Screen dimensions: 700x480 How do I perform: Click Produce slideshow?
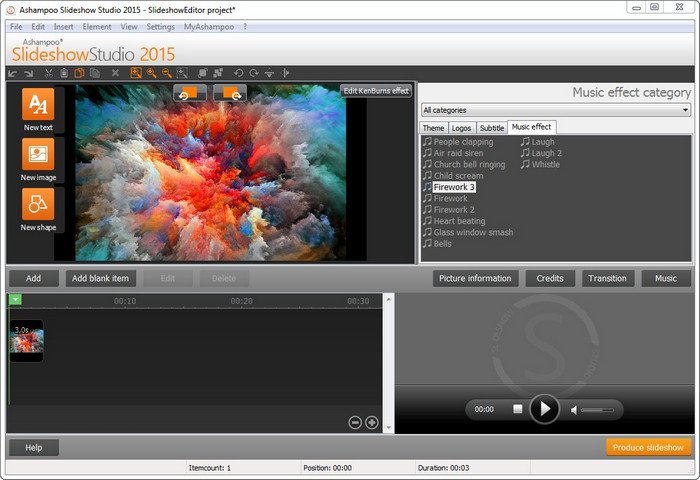tap(648, 447)
